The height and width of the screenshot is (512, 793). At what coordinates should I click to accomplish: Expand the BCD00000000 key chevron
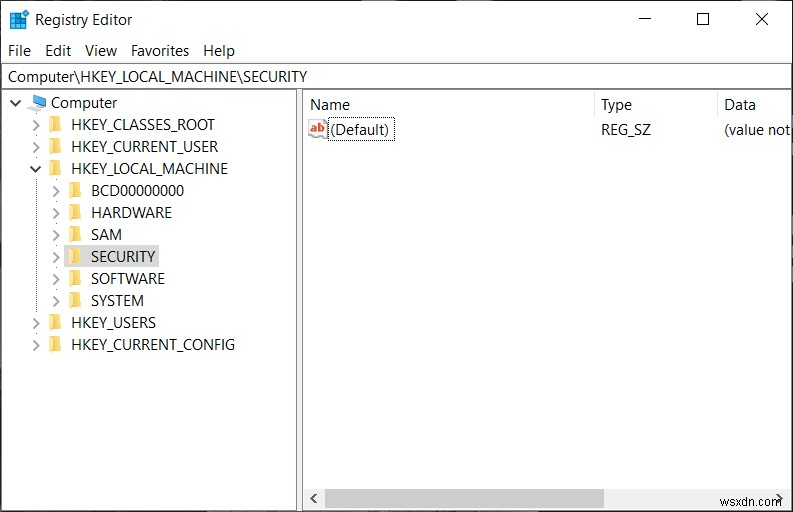coord(56,191)
